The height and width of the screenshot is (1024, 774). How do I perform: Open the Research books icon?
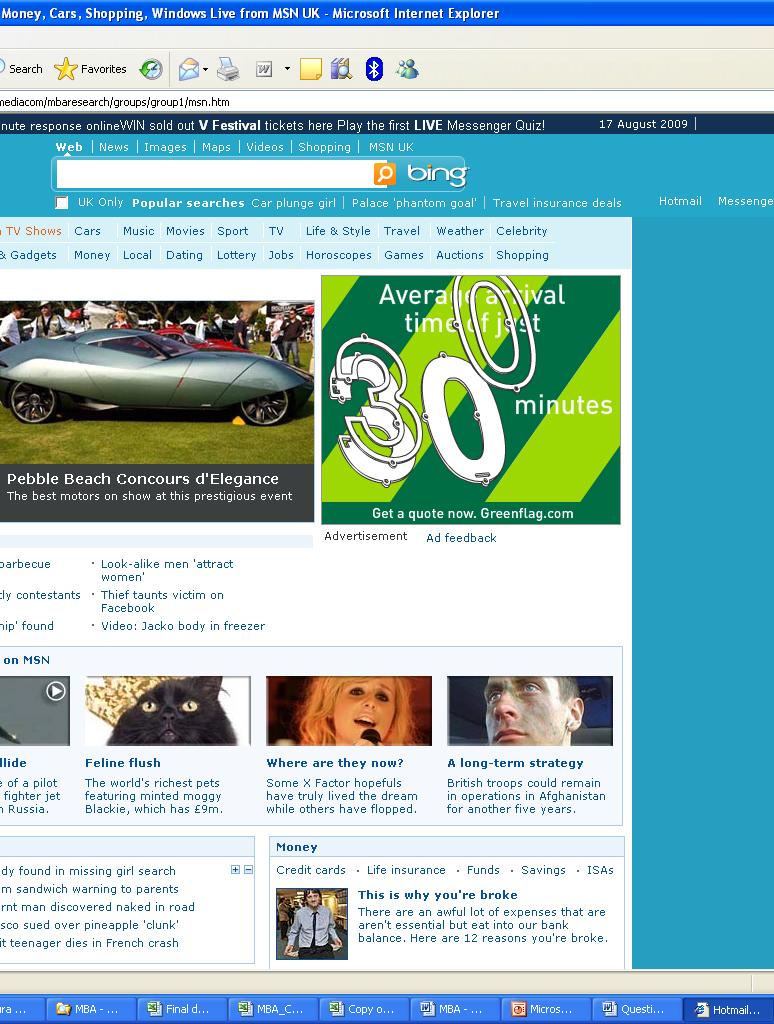(x=341, y=69)
